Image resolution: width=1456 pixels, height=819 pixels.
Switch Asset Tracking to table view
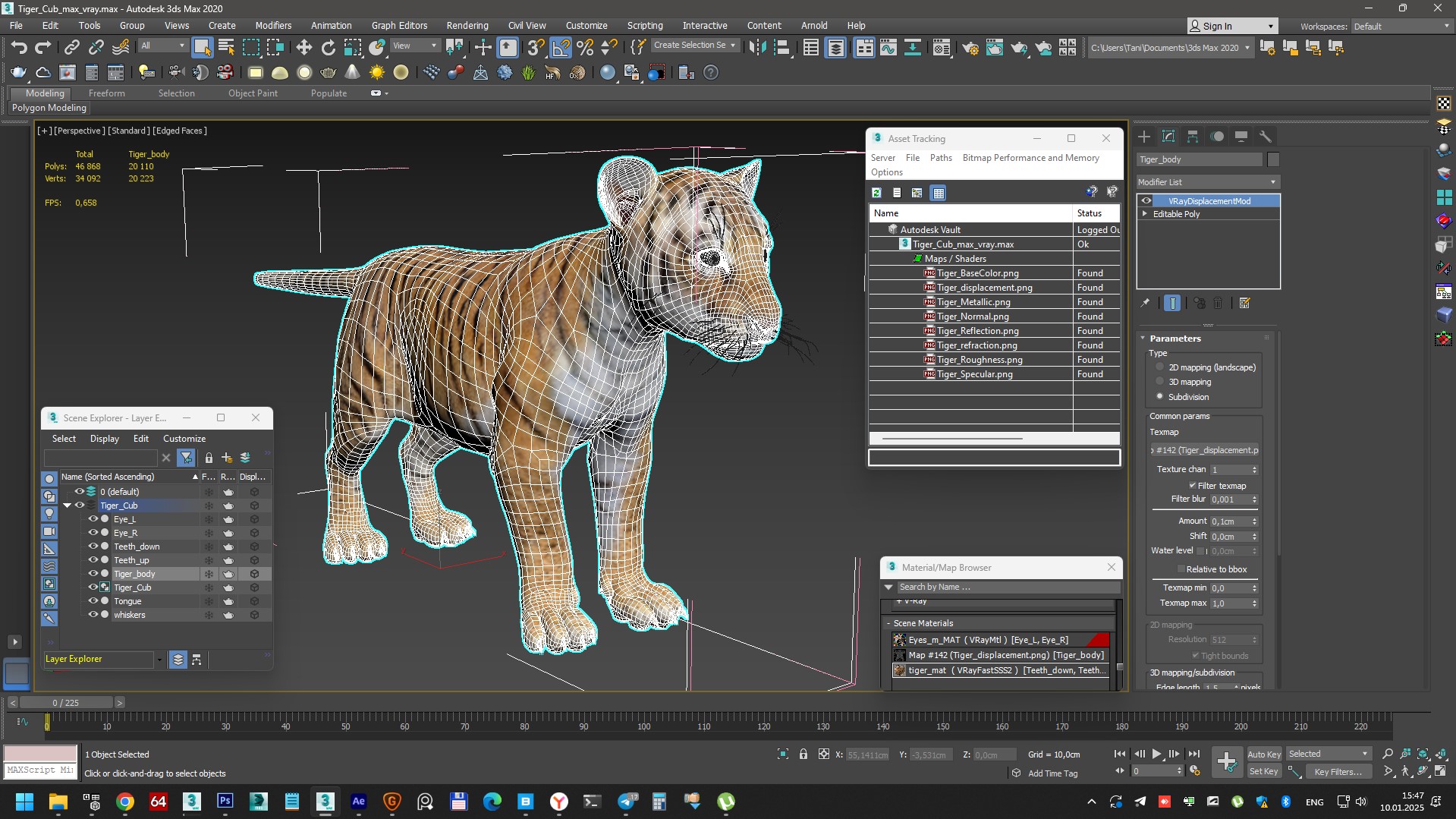point(939,193)
